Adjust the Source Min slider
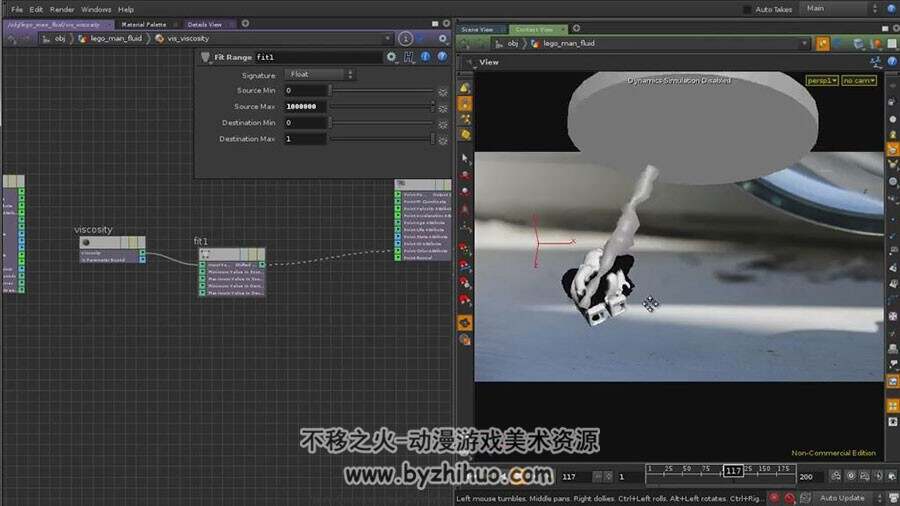 [x=381, y=91]
